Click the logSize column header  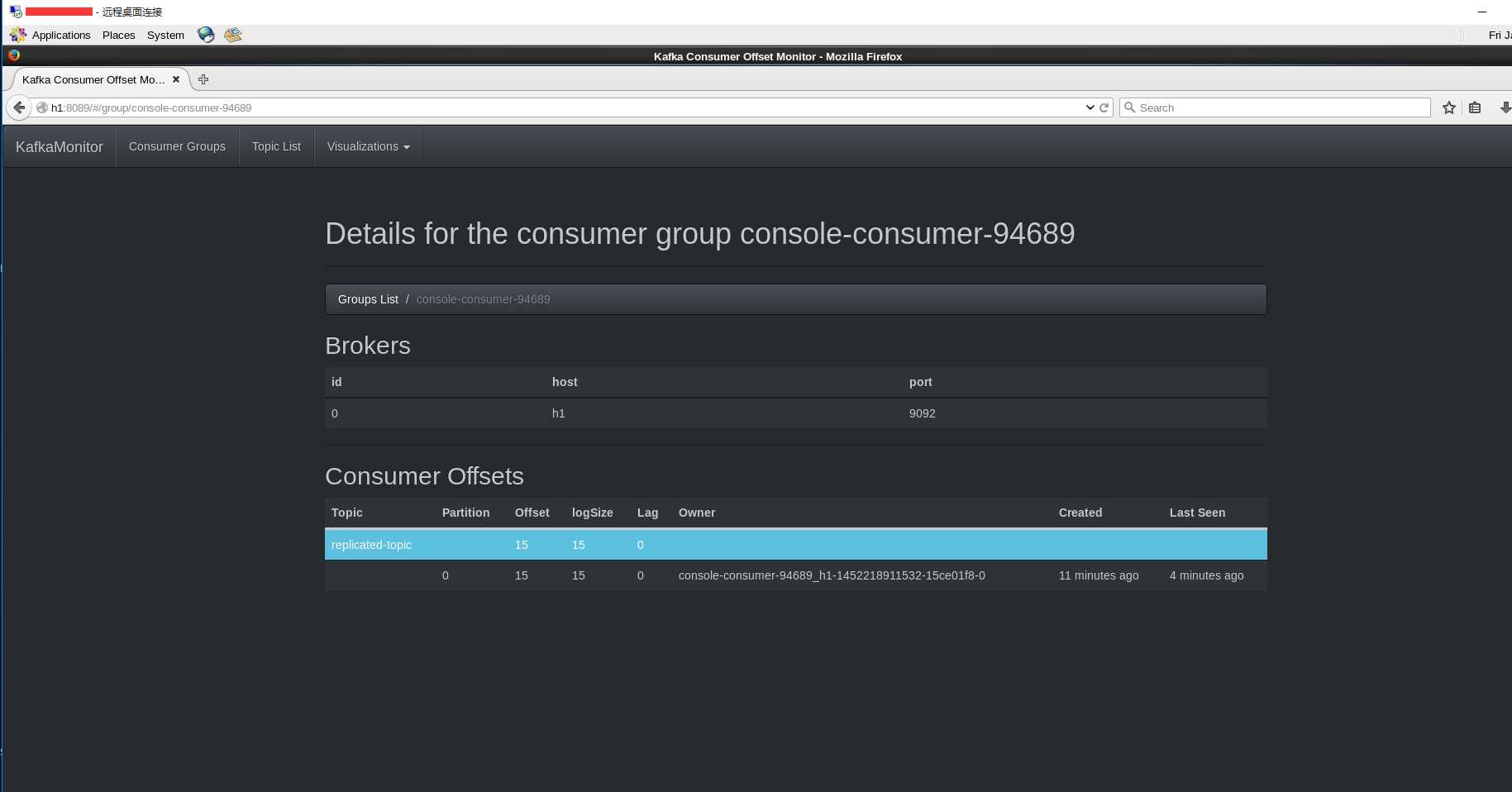pos(592,513)
